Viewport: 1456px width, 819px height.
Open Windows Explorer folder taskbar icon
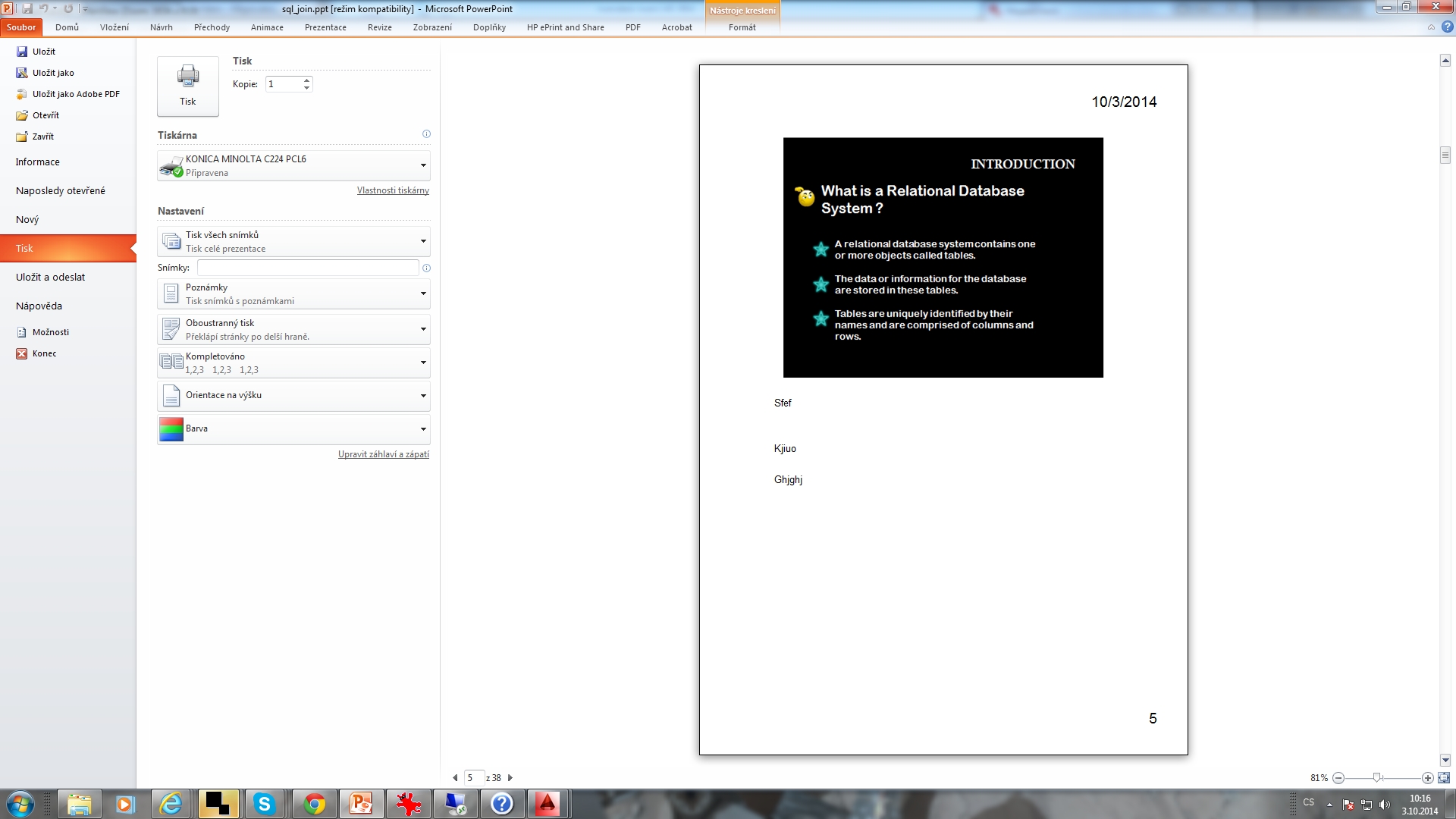(79, 804)
